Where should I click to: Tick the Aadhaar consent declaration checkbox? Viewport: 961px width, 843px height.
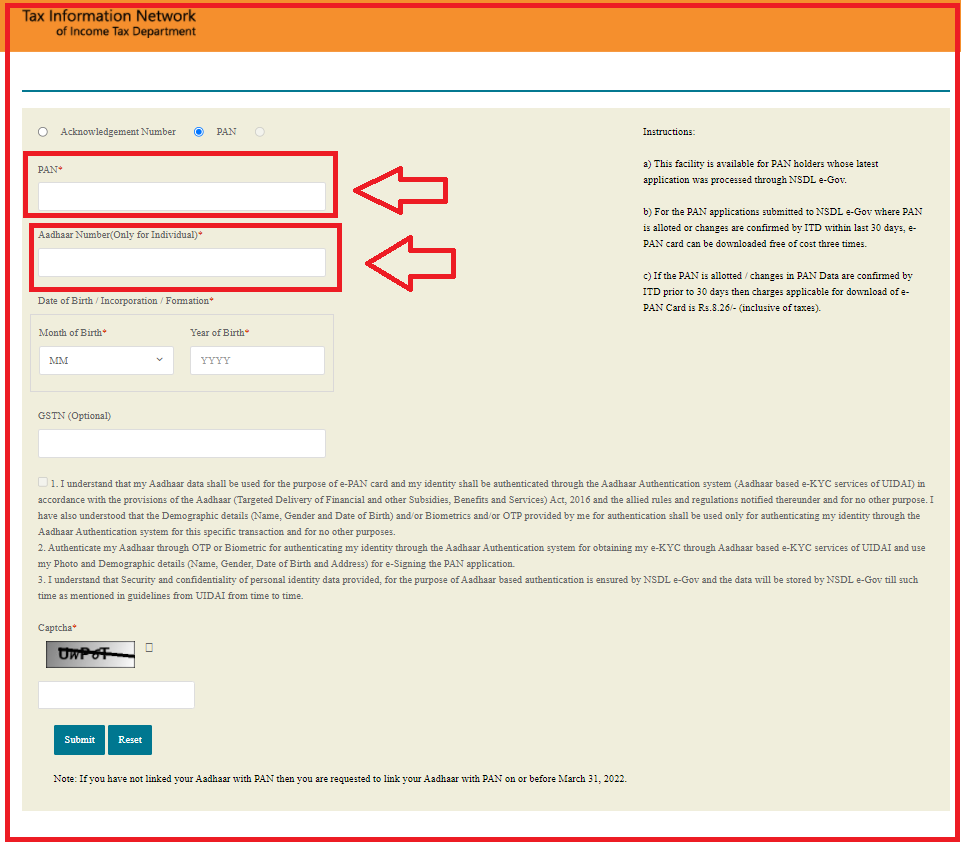(x=43, y=482)
